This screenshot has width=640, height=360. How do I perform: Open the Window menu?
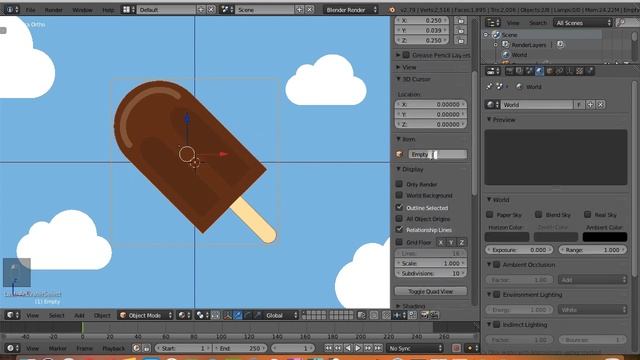(82, 9)
